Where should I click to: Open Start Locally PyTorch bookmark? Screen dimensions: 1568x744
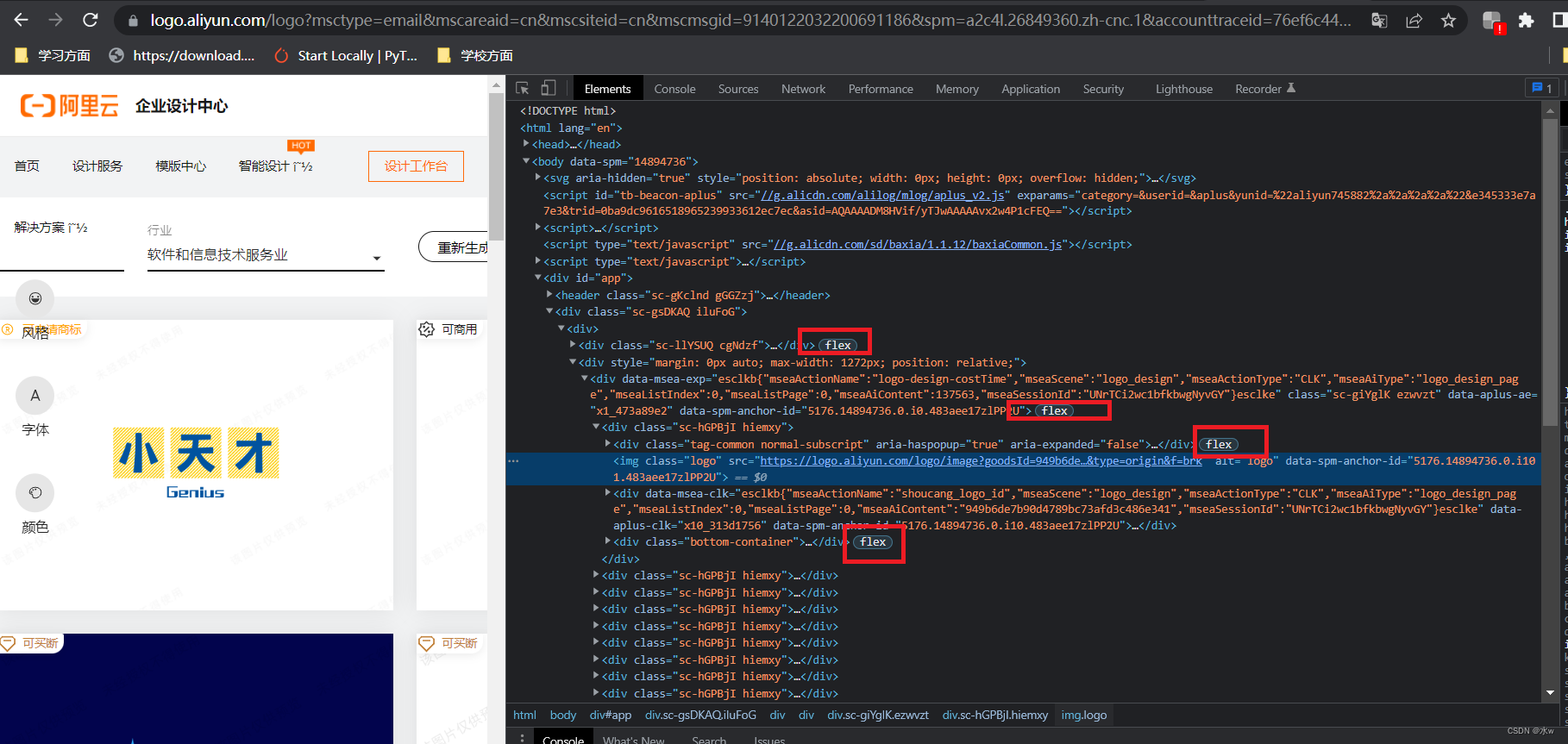346,55
